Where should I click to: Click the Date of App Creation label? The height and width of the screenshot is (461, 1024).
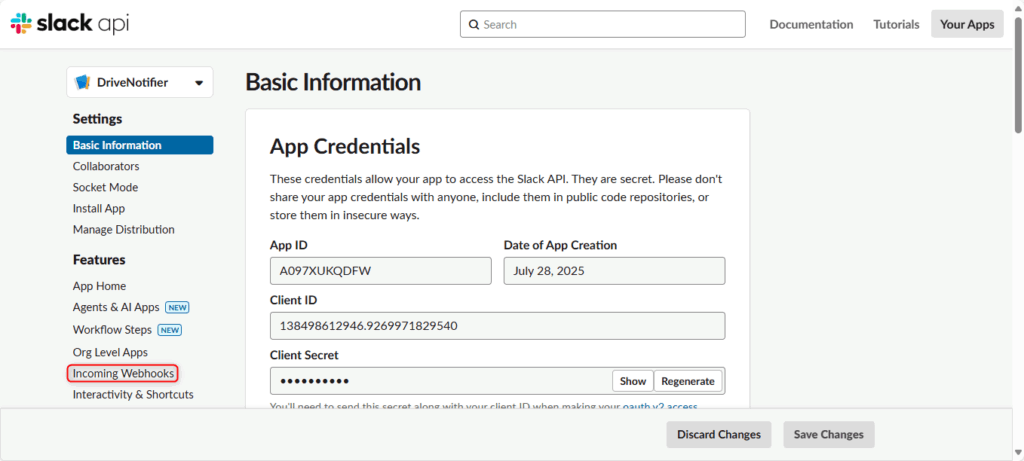coord(560,246)
